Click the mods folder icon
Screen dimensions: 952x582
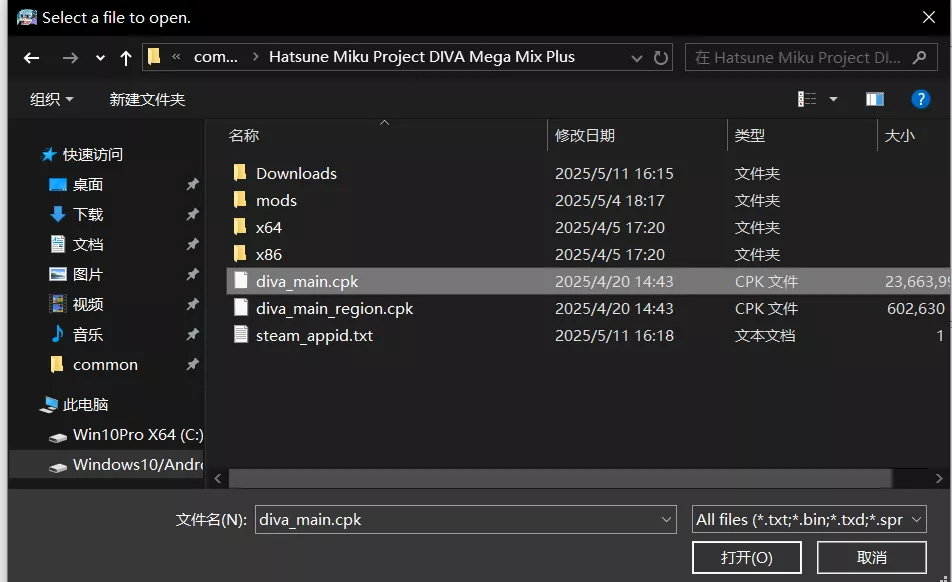point(240,200)
